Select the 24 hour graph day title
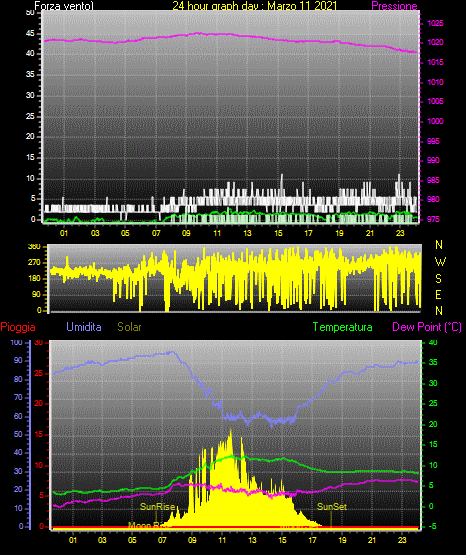466x555 pixels. (254, 6)
